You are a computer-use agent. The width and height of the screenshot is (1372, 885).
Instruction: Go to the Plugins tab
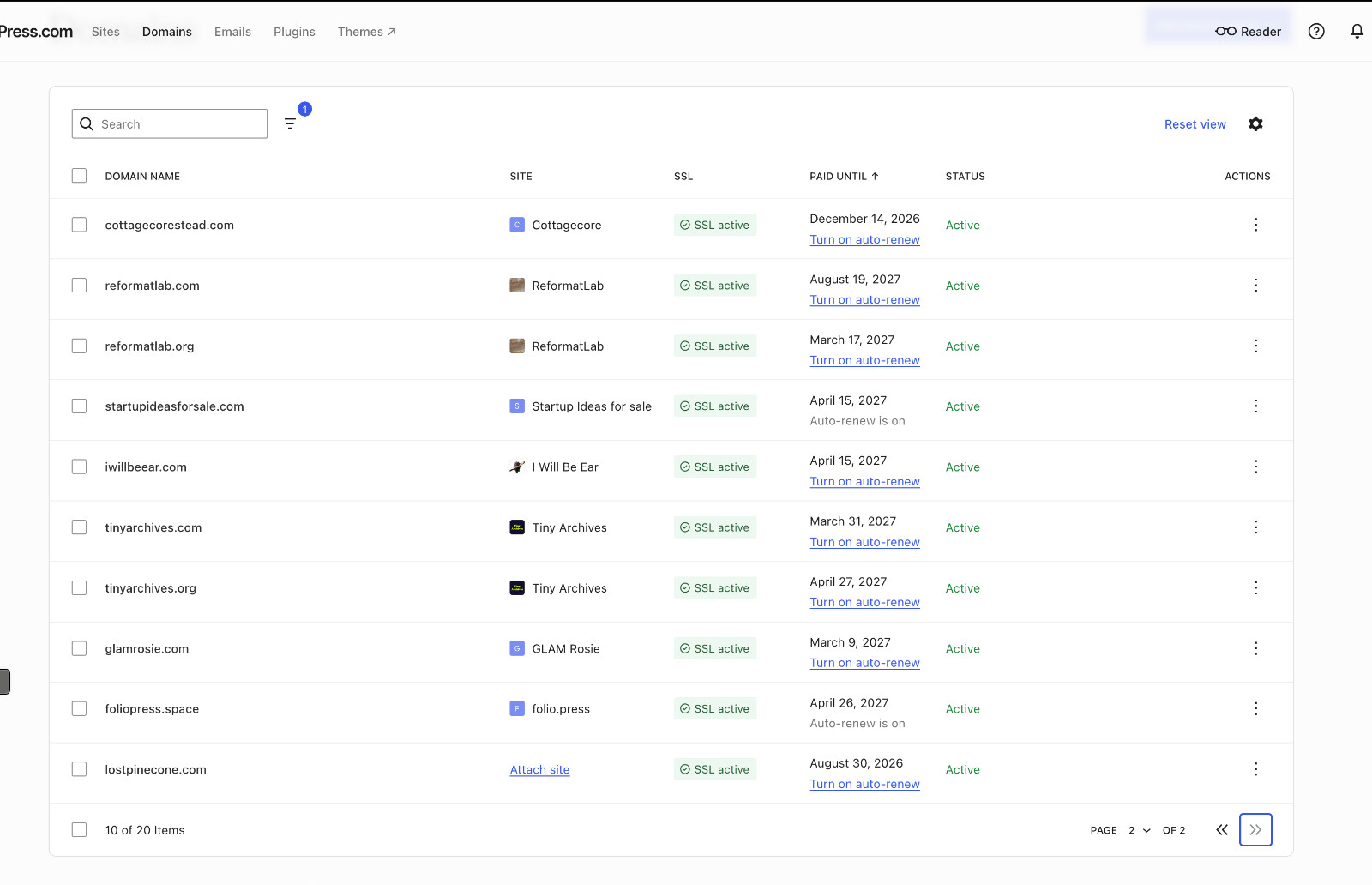(x=294, y=32)
